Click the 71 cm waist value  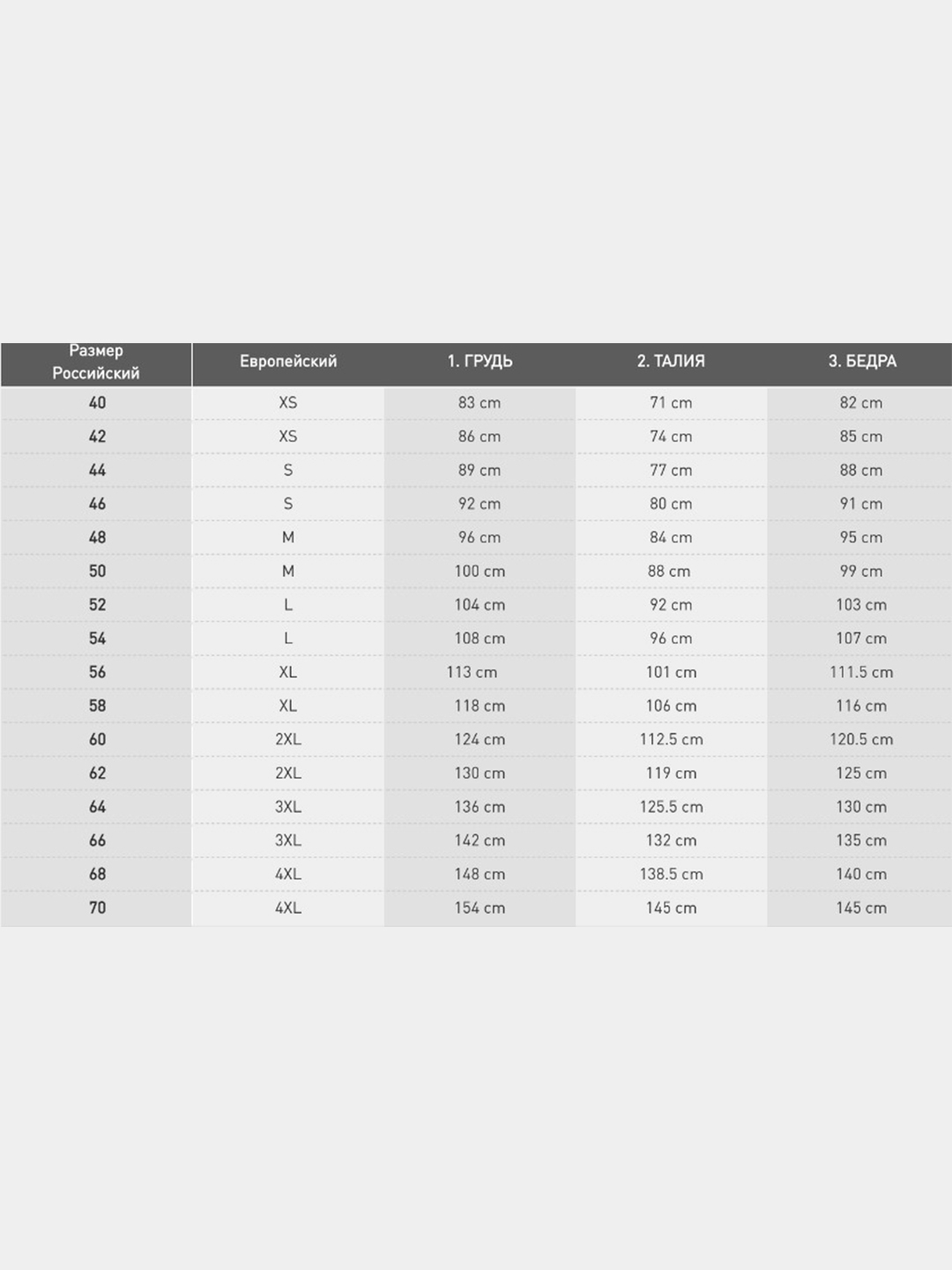(671, 403)
